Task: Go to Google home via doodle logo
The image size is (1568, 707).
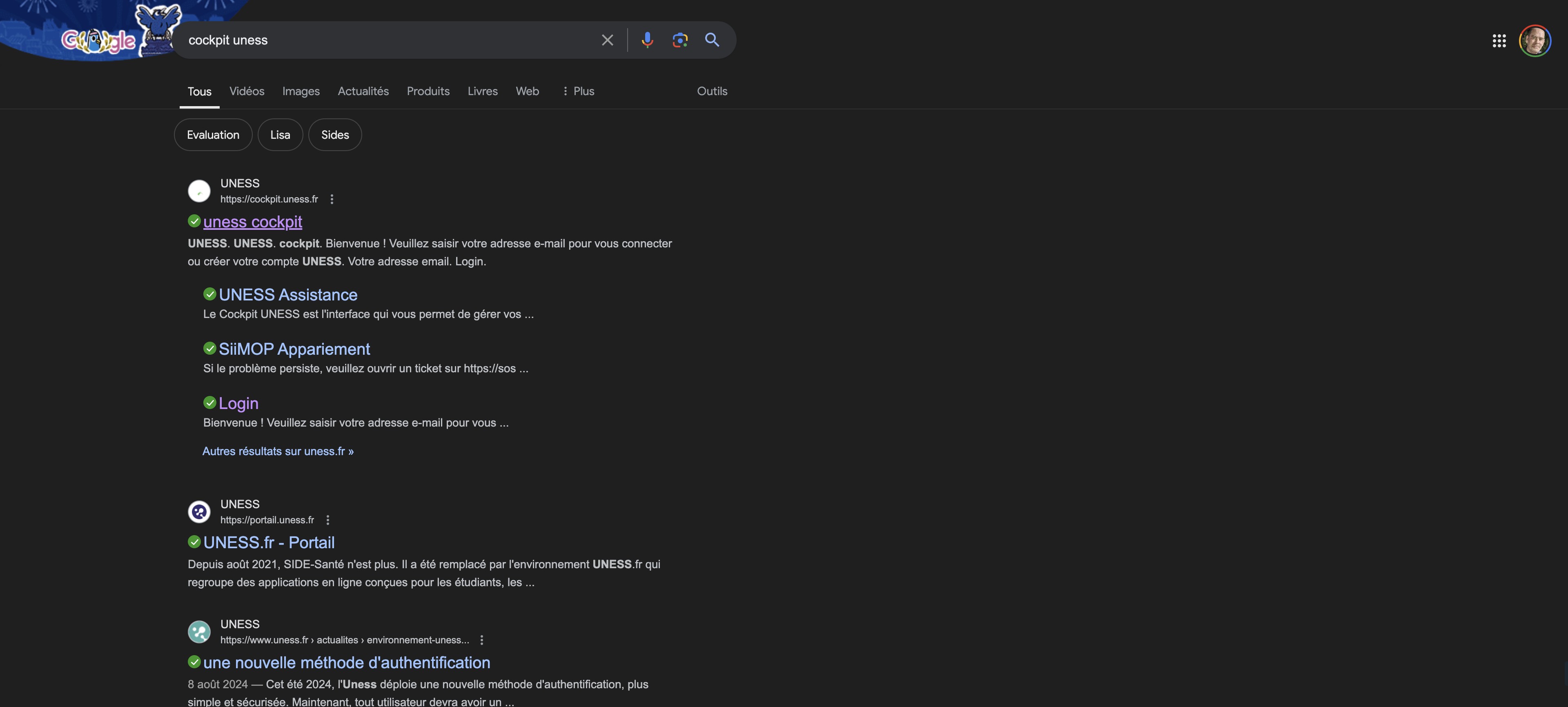Action: coord(98,41)
